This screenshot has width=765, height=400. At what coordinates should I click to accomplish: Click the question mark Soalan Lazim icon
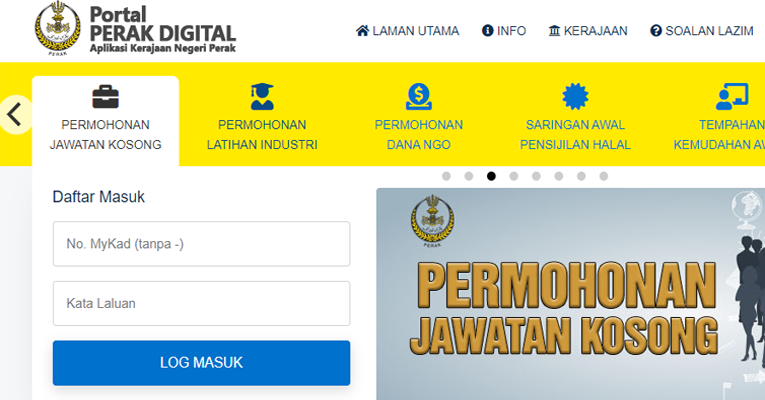[656, 31]
